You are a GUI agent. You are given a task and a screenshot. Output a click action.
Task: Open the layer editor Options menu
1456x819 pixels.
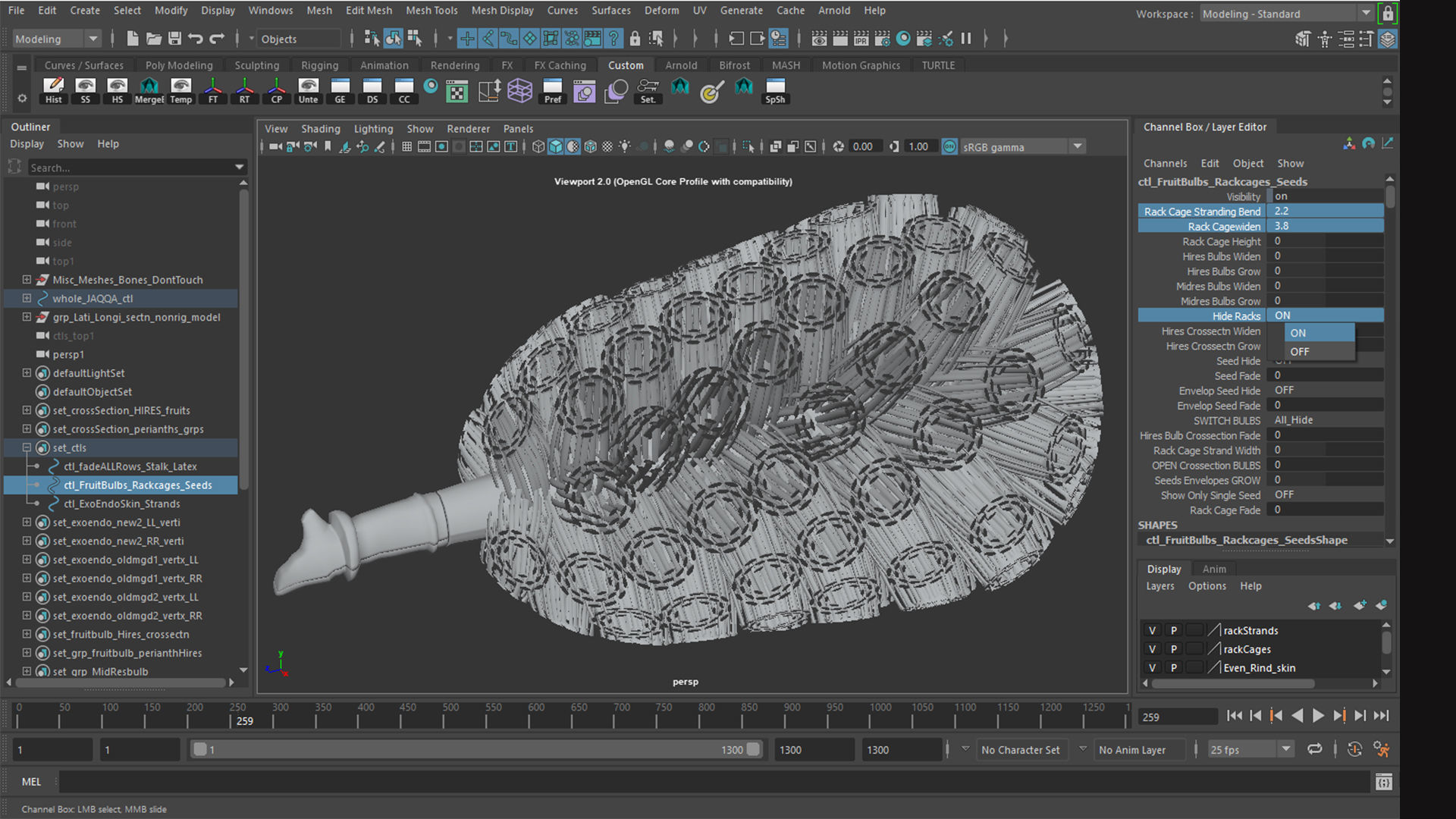tap(1207, 586)
